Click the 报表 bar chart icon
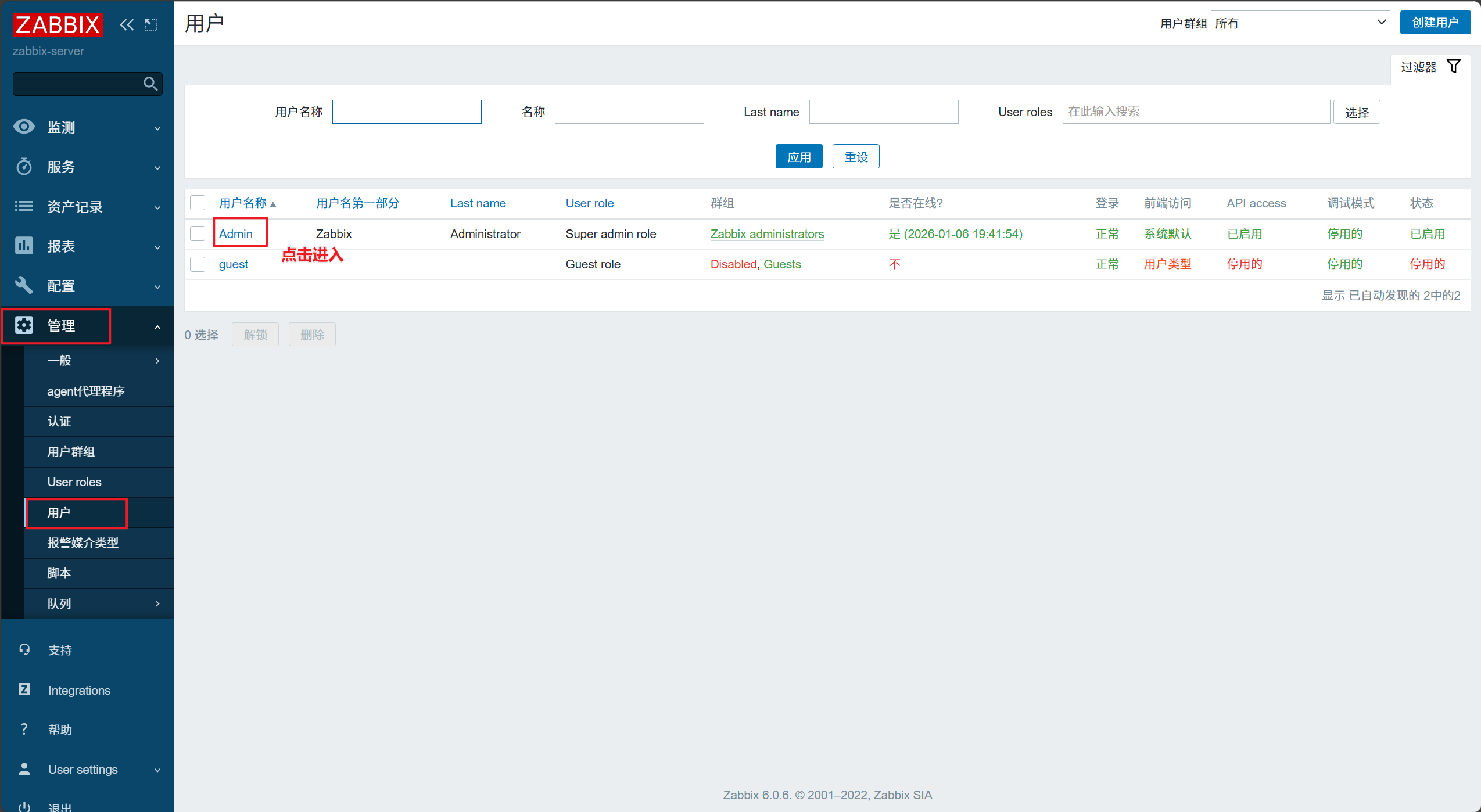1481x812 pixels. pos(24,246)
